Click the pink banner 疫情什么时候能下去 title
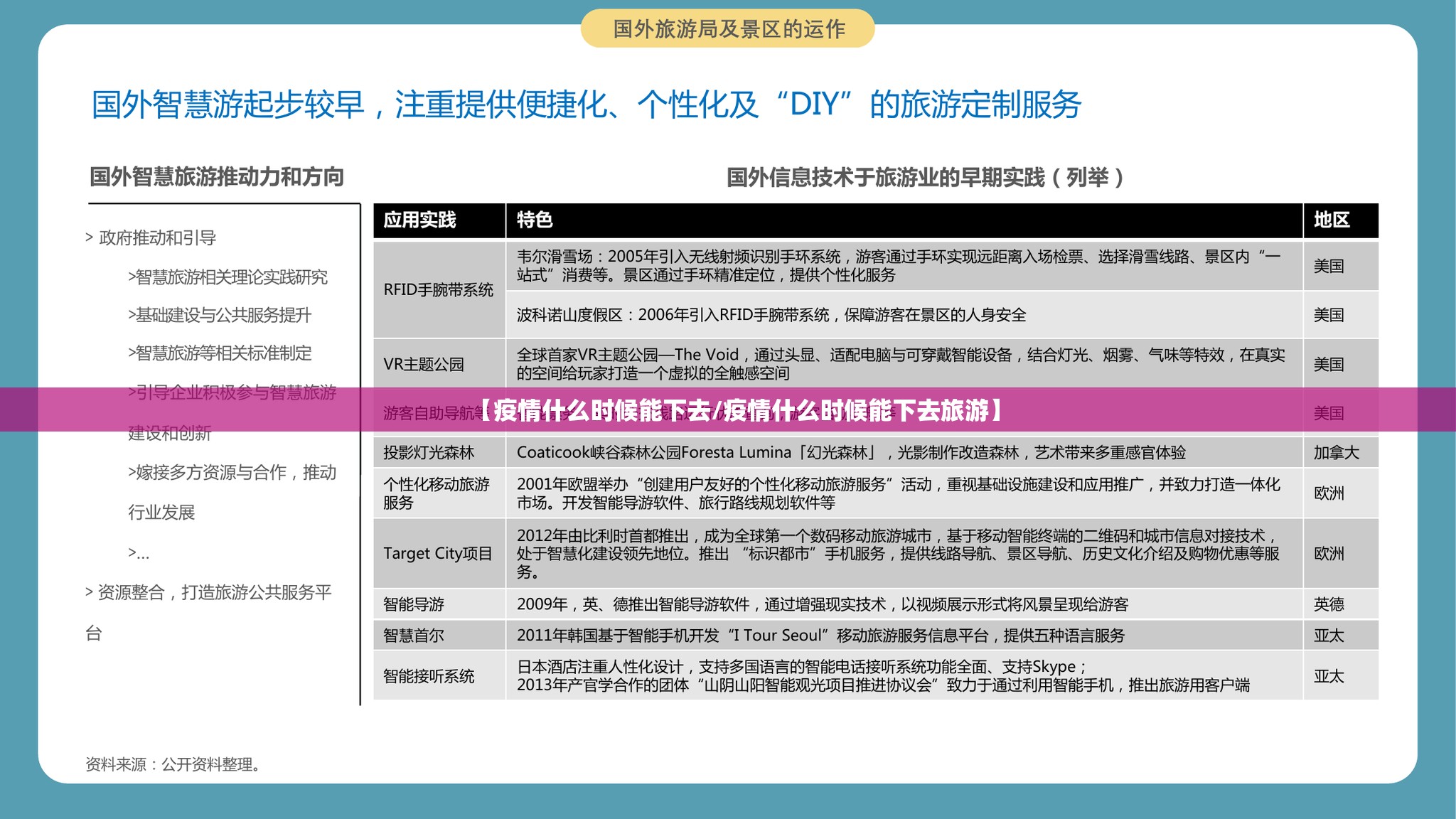The height and width of the screenshot is (819, 1456). tap(739, 410)
